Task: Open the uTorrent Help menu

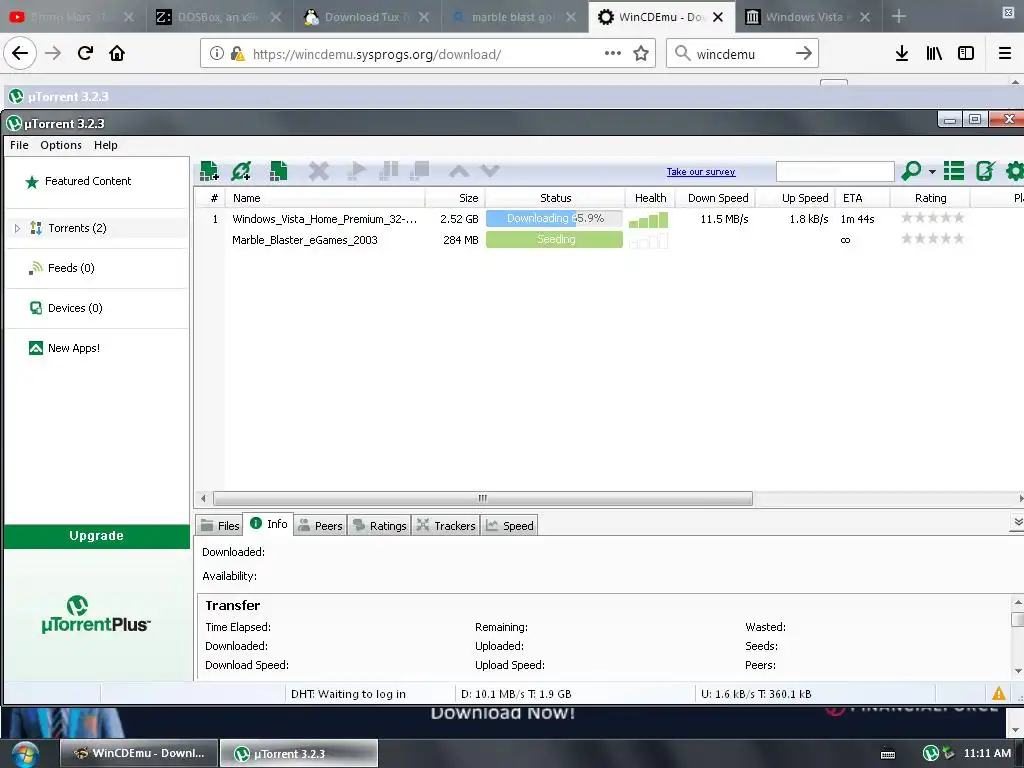Action: pyautogui.click(x=106, y=145)
